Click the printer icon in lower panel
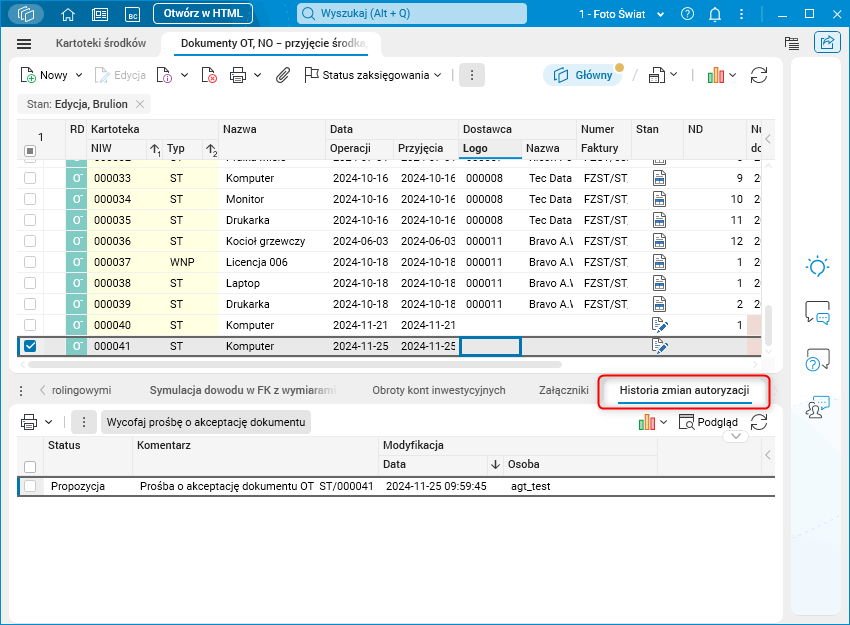850x625 pixels. point(29,422)
